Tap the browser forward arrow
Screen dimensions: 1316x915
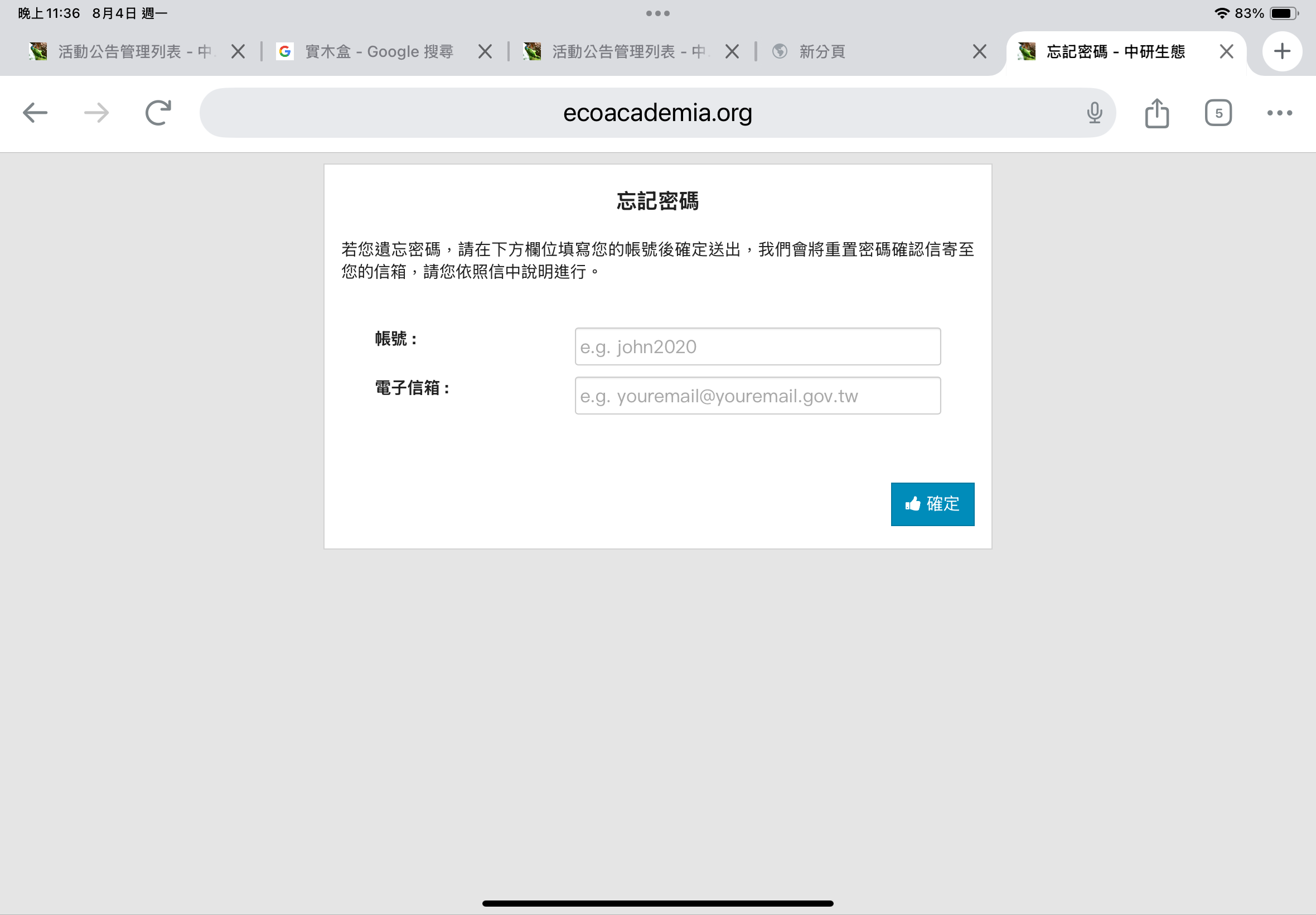pos(96,113)
